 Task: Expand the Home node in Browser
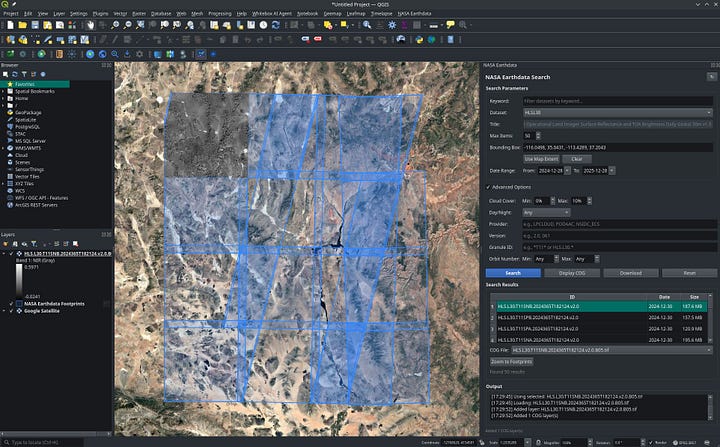(x=3, y=98)
